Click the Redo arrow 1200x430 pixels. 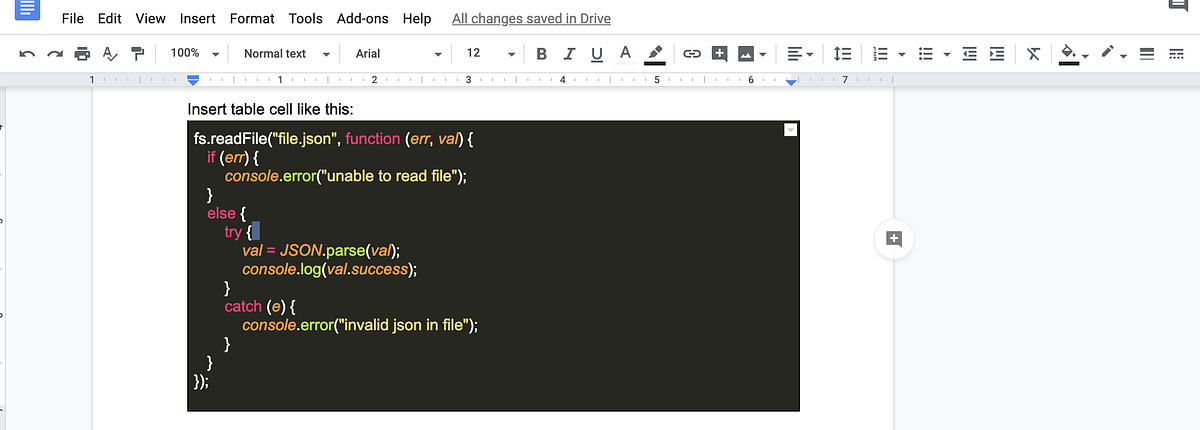coord(55,54)
